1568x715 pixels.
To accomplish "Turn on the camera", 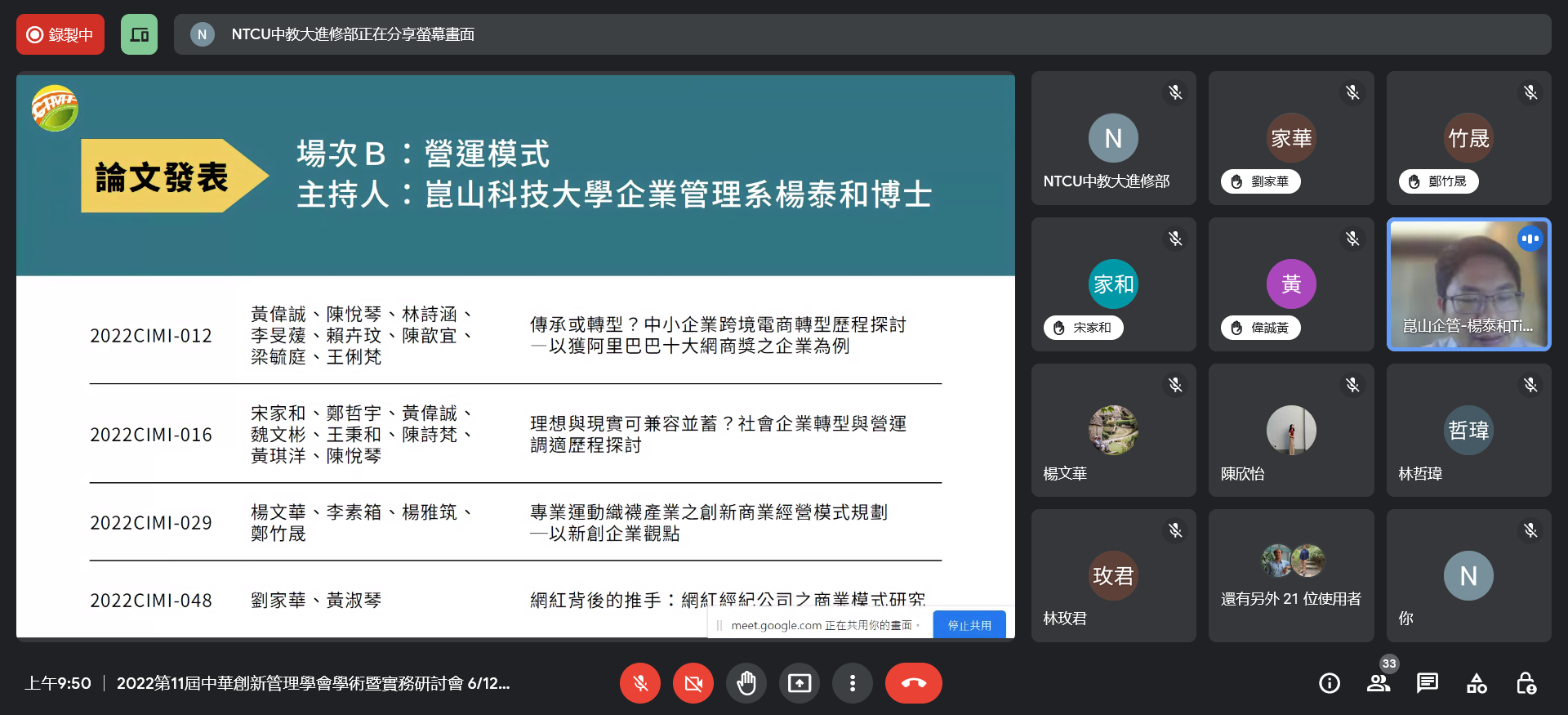I will [x=693, y=683].
